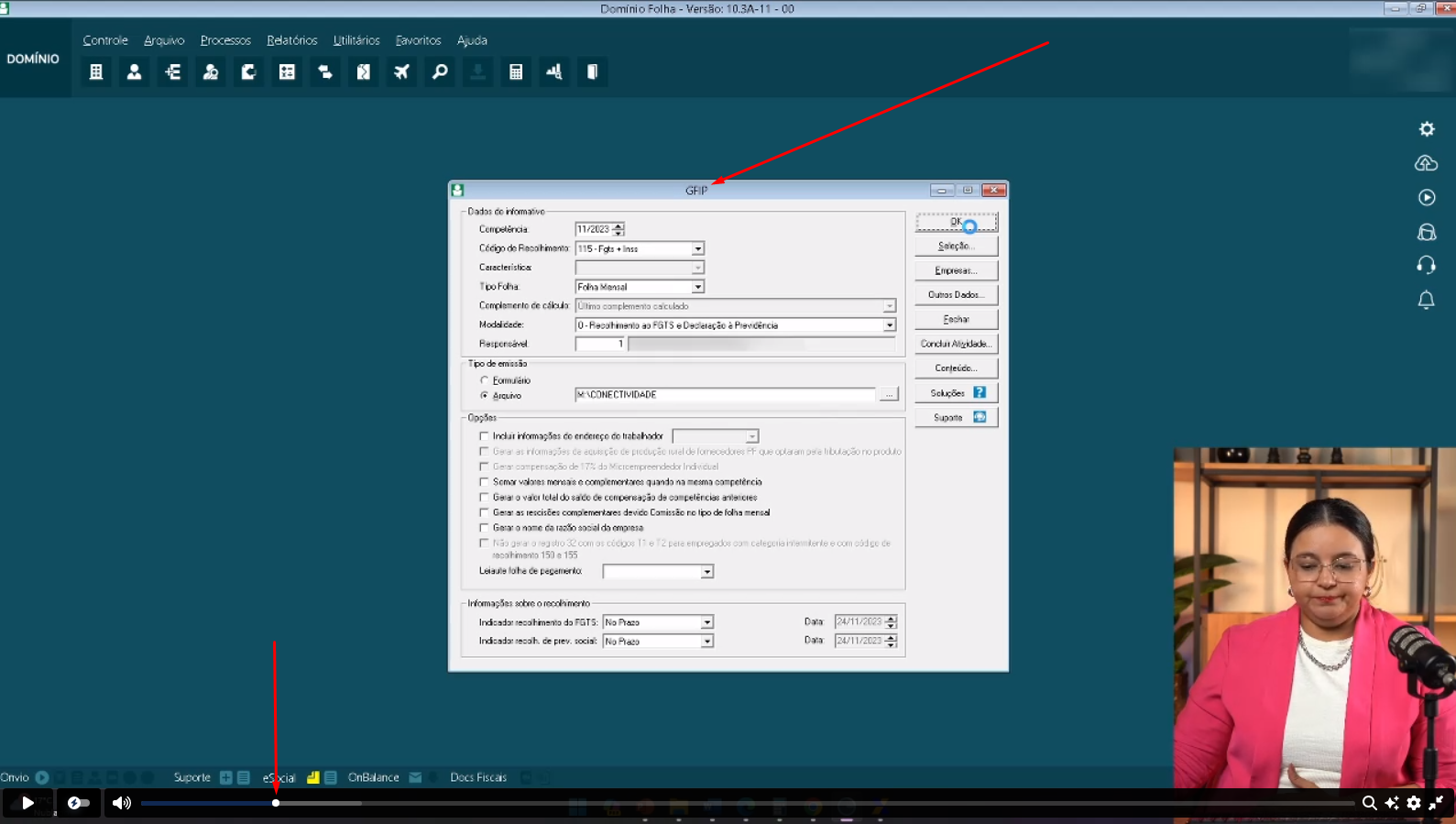The width and height of the screenshot is (1456, 824).
Task: Click the OK button in GFIP dialog
Action: point(957,222)
